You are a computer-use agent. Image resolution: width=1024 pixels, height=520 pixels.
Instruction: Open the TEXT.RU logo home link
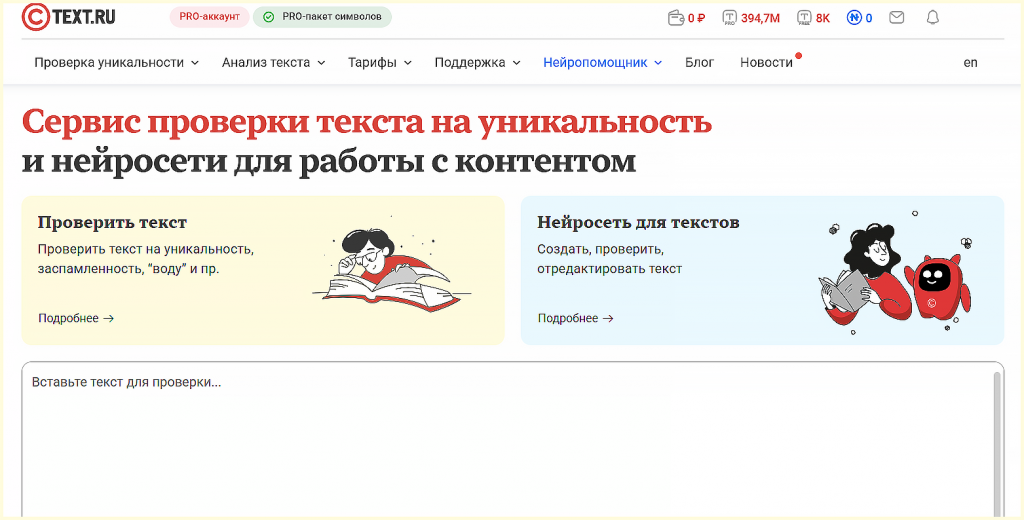click(x=69, y=17)
